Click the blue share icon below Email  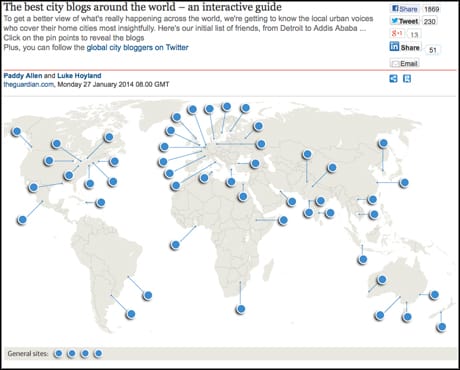(x=394, y=79)
